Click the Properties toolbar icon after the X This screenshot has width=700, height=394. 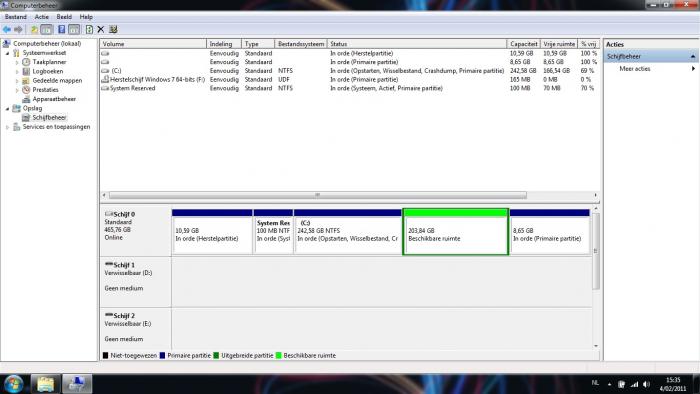113,29
